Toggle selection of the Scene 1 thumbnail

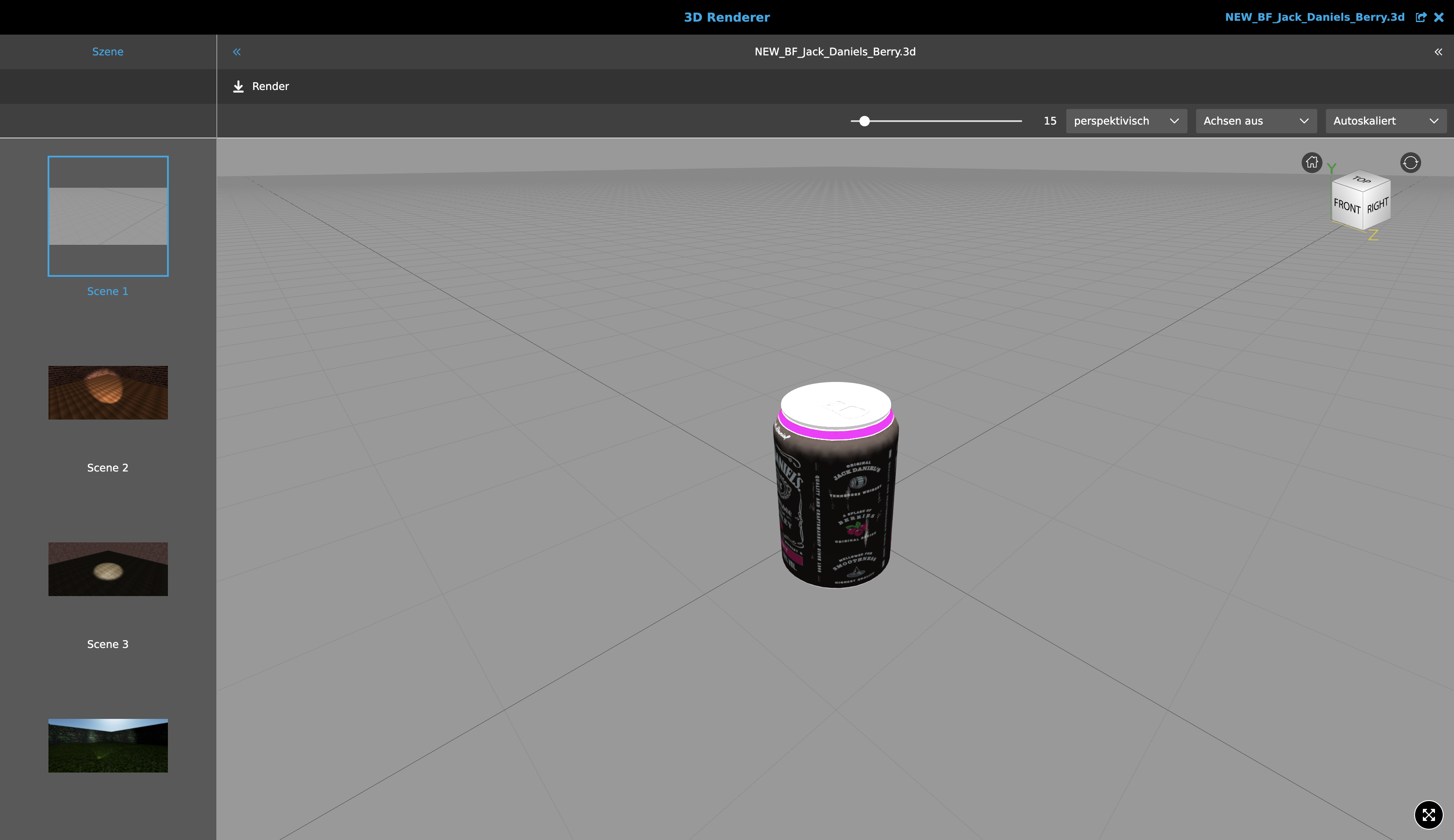point(108,216)
